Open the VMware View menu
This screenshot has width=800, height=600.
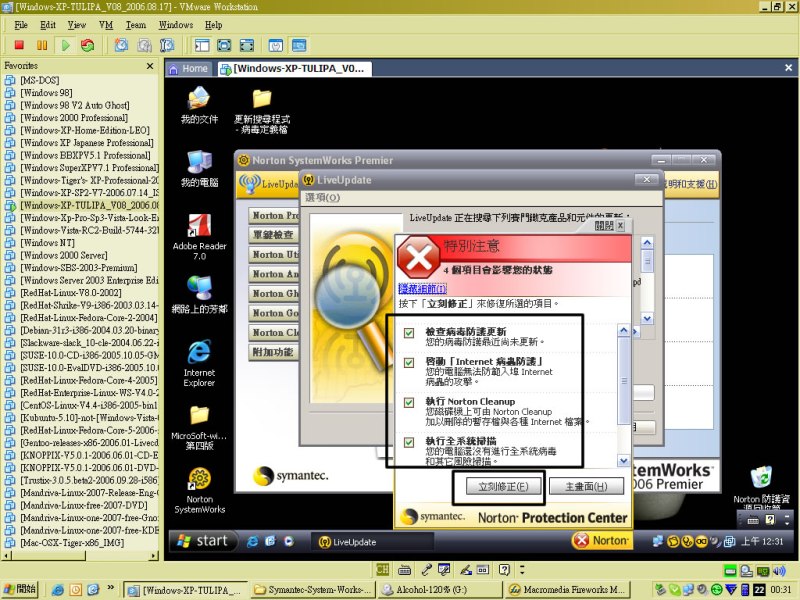(x=77, y=24)
